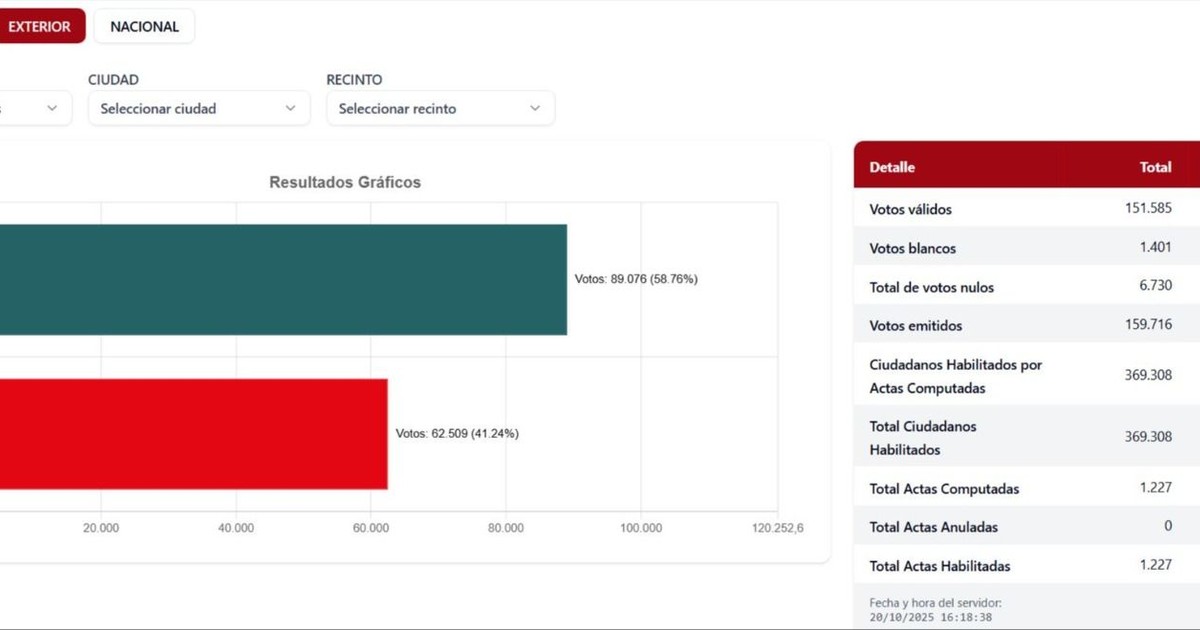This screenshot has width=1200, height=630.
Task: Click the chevron icon on the RECINTO selector
Action: coord(533,107)
